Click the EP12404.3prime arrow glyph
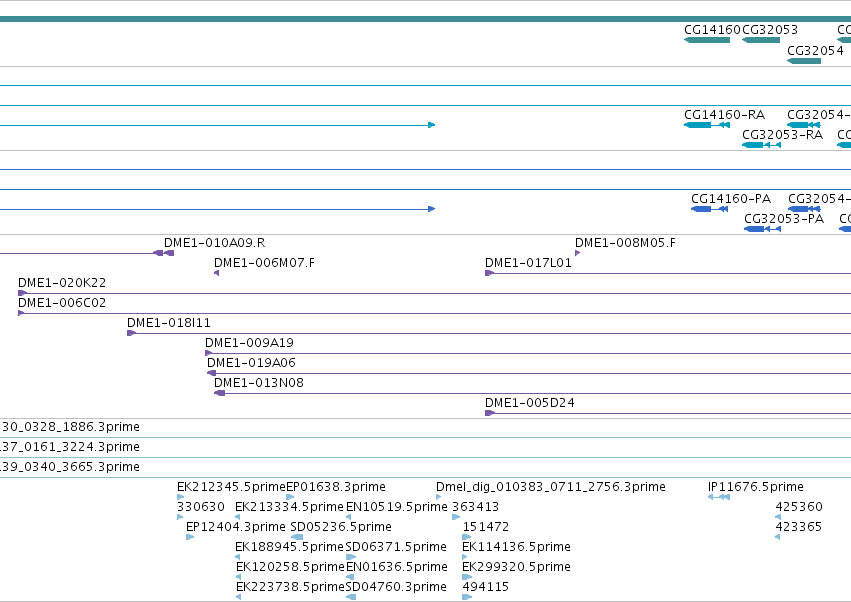This screenshot has height=602, width=851. pos(189,537)
